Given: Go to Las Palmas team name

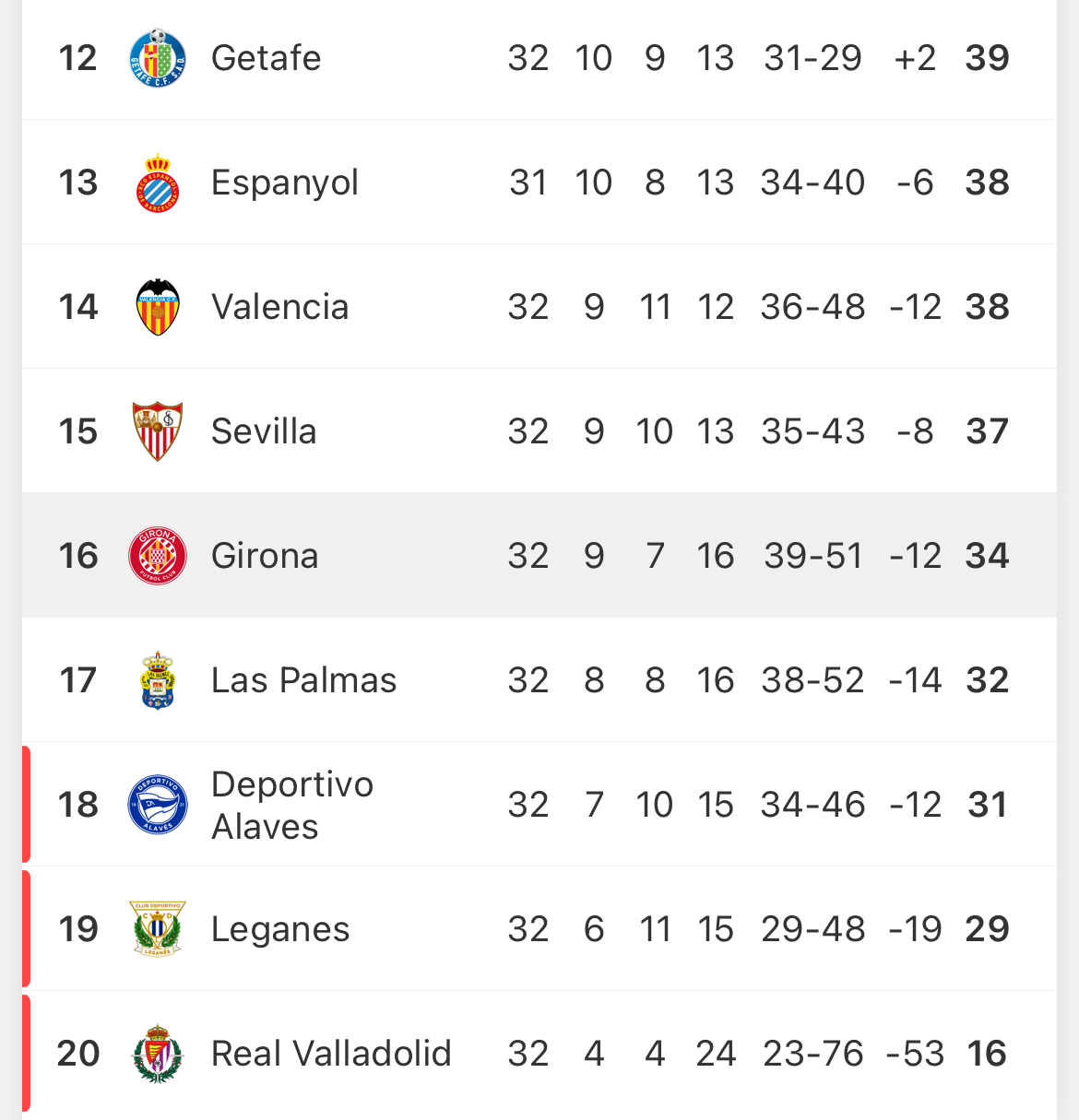Looking at the screenshot, I should tap(303, 680).
